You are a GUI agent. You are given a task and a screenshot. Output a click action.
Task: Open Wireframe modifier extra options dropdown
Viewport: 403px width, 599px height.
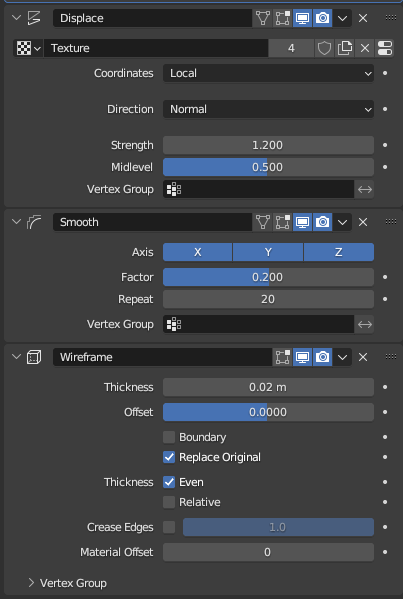[342, 357]
